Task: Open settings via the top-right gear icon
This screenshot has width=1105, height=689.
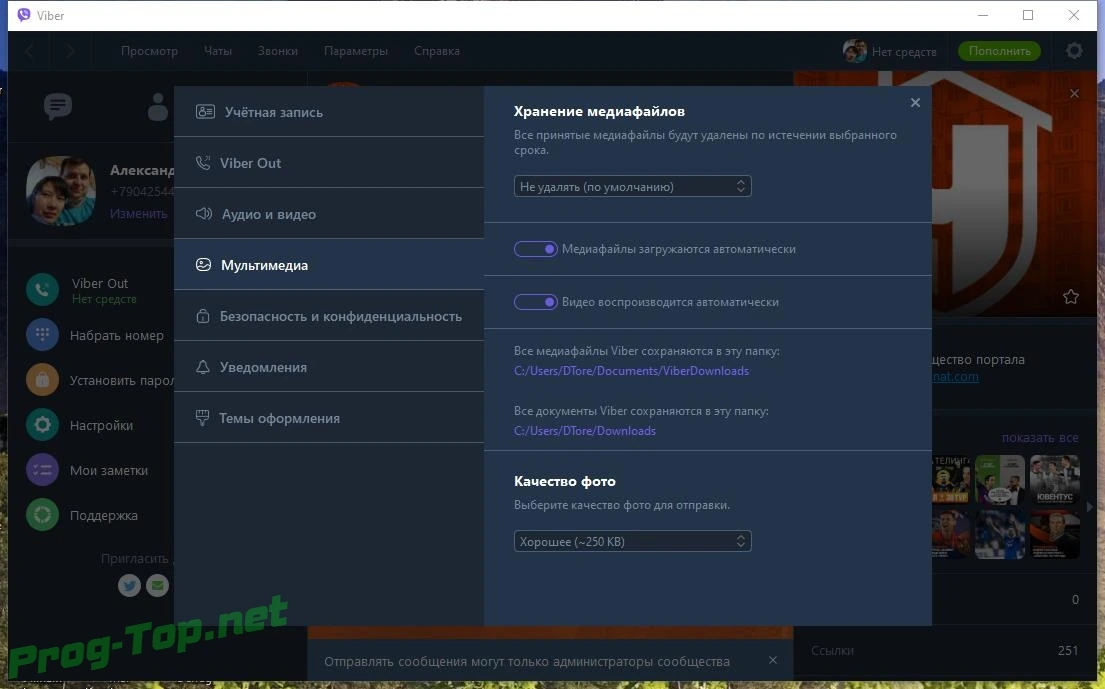Action: pos(1074,51)
